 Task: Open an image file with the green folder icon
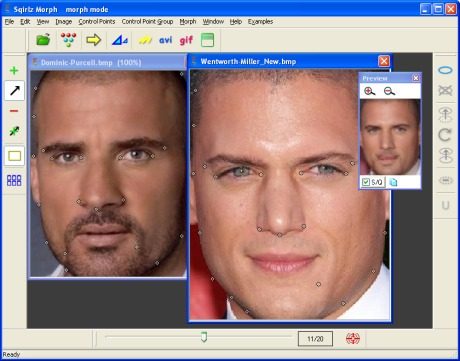tap(43, 40)
